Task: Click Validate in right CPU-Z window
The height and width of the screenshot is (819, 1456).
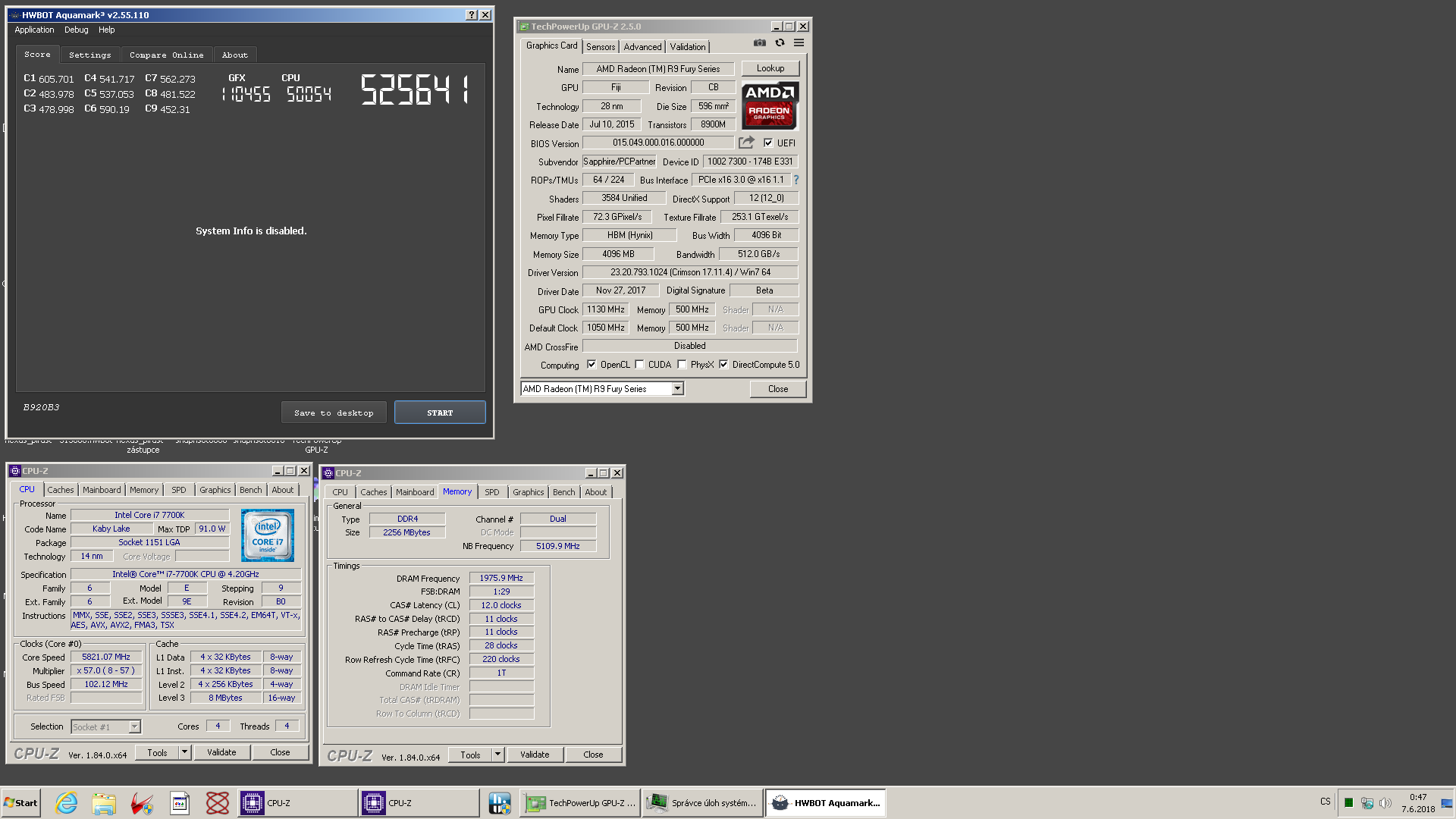Action: tap(535, 755)
